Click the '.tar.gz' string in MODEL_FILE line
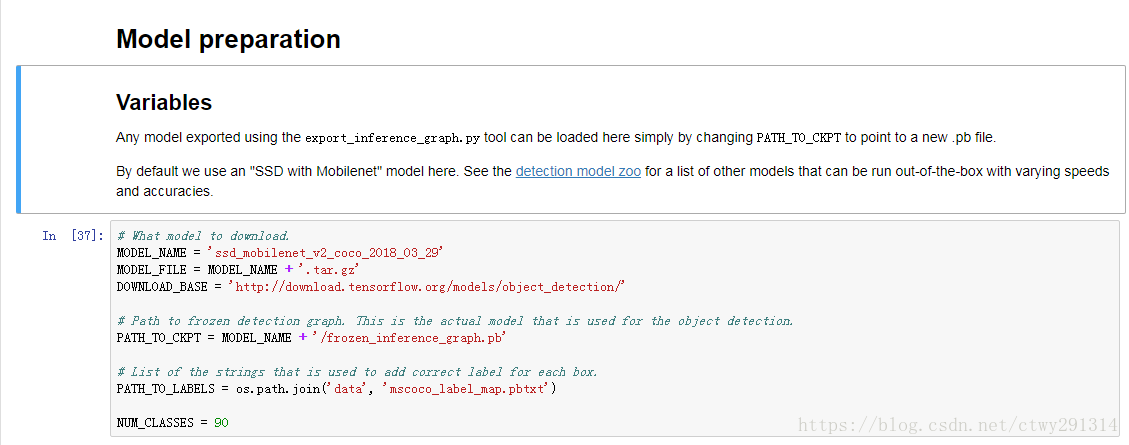The width and height of the screenshot is (1129, 445). tap(328, 270)
